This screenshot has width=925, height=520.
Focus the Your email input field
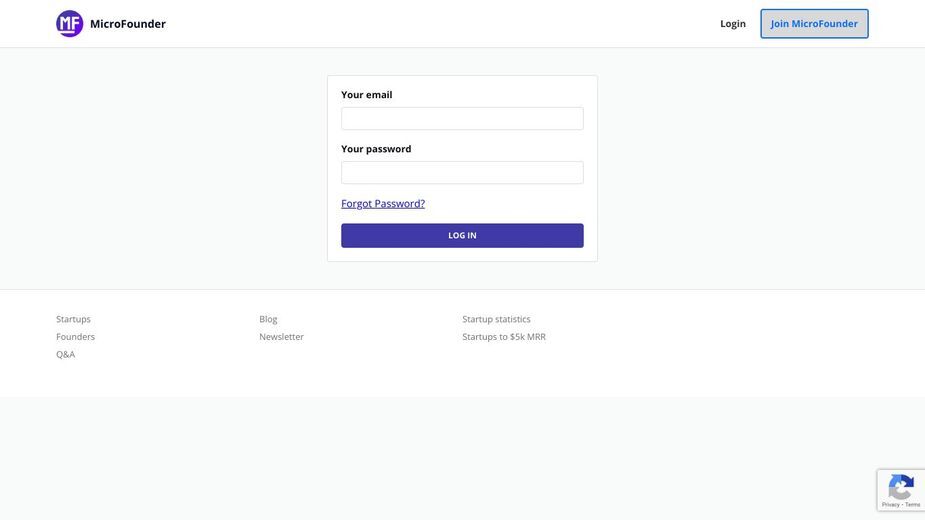point(462,119)
